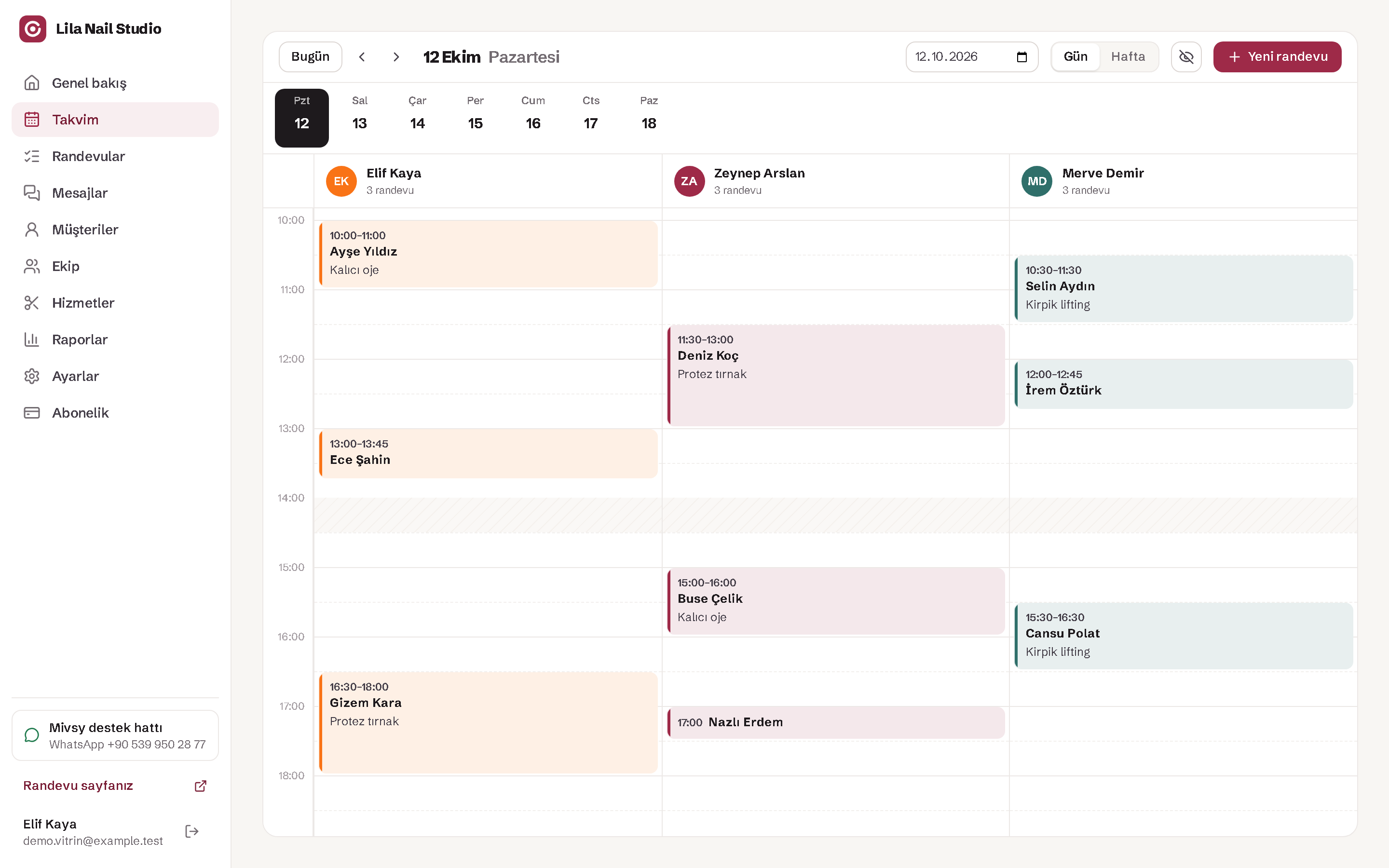Screen dimensions: 1389x868
Task: Select Cum 16 day tab
Action: click(x=533, y=118)
